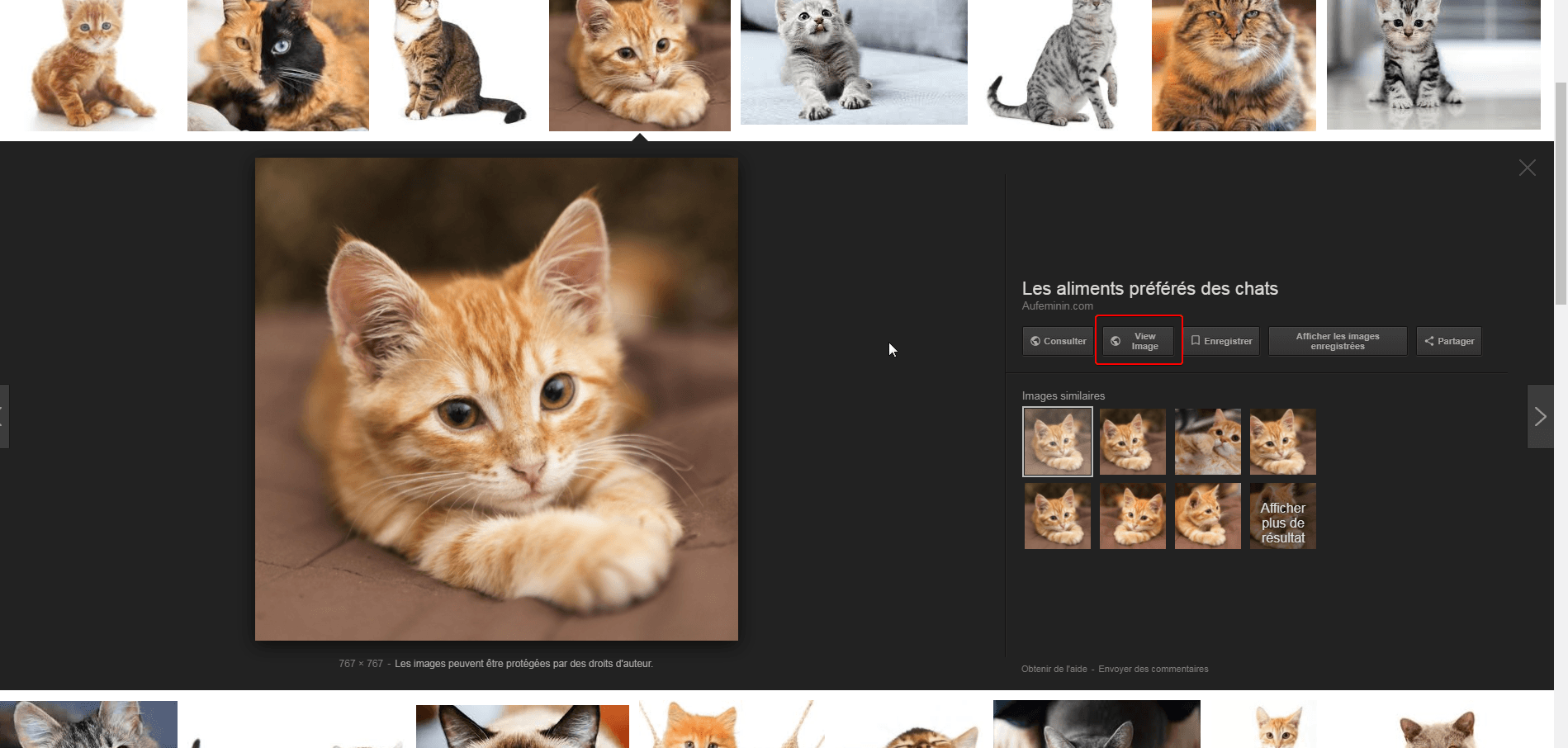Save image with Enregistrer bookmark button
Screen dimensions: 1568x748
click(1221, 341)
